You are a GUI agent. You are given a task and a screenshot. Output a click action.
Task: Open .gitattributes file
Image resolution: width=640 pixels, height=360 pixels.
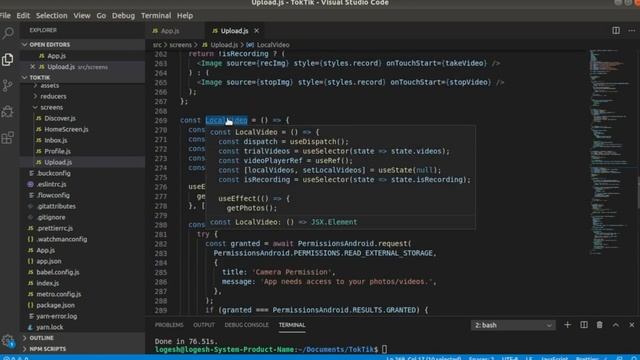(x=83, y=207)
